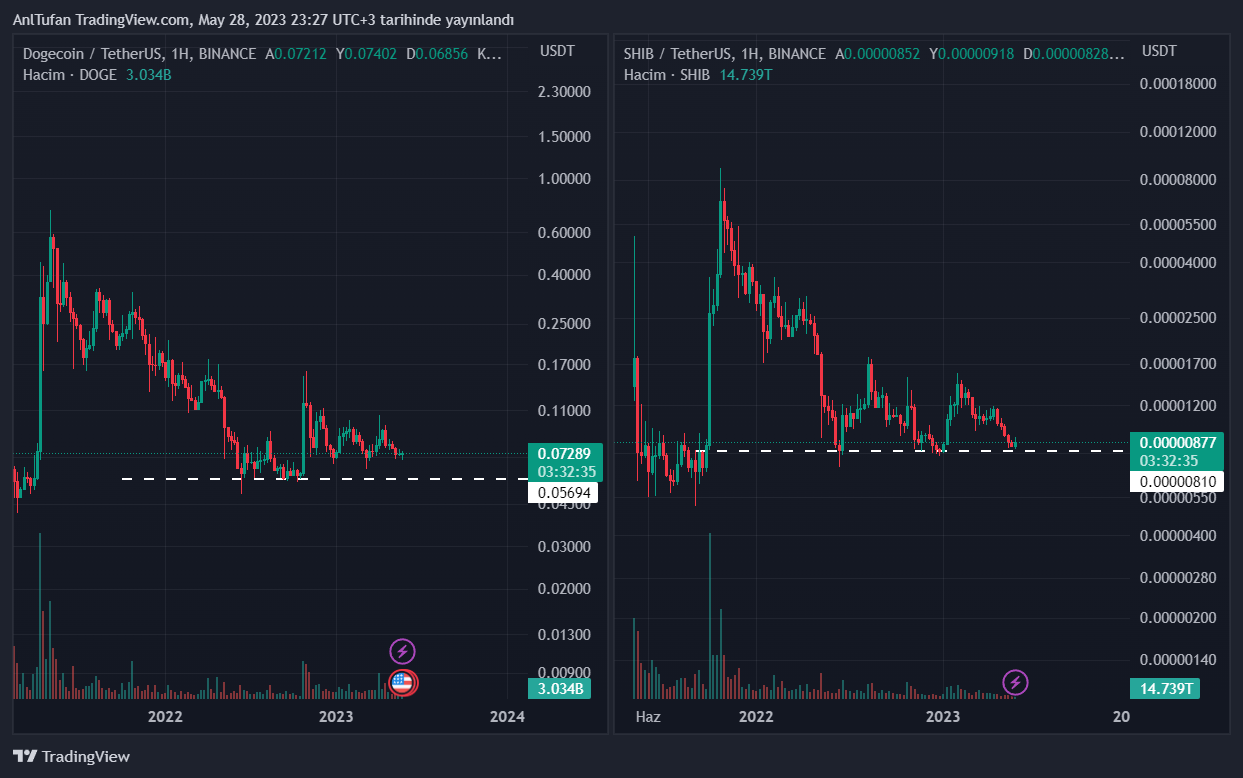Click the 2022 label on the Dogecoin time axis
Image resolution: width=1243 pixels, height=778 pixels.
(x=165, y=716)
